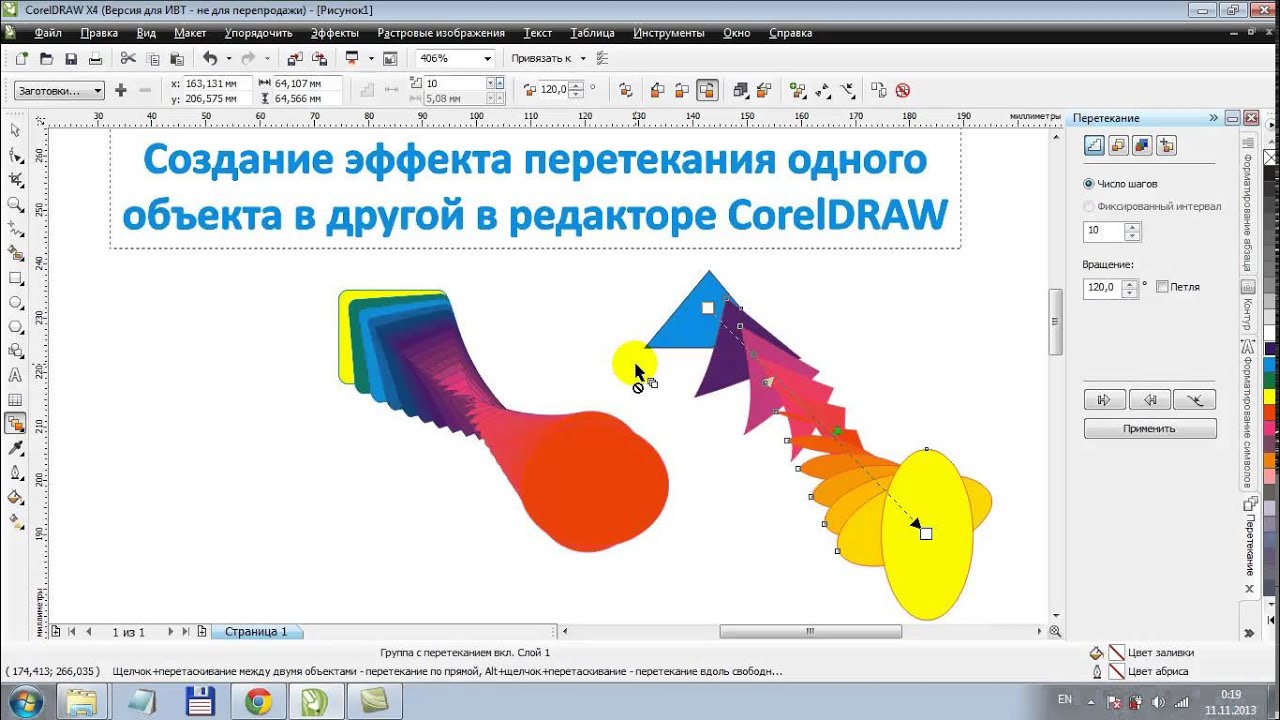
Task: Select the Rectangle tool
Action: pyautogui.click(x=15, y=278)
